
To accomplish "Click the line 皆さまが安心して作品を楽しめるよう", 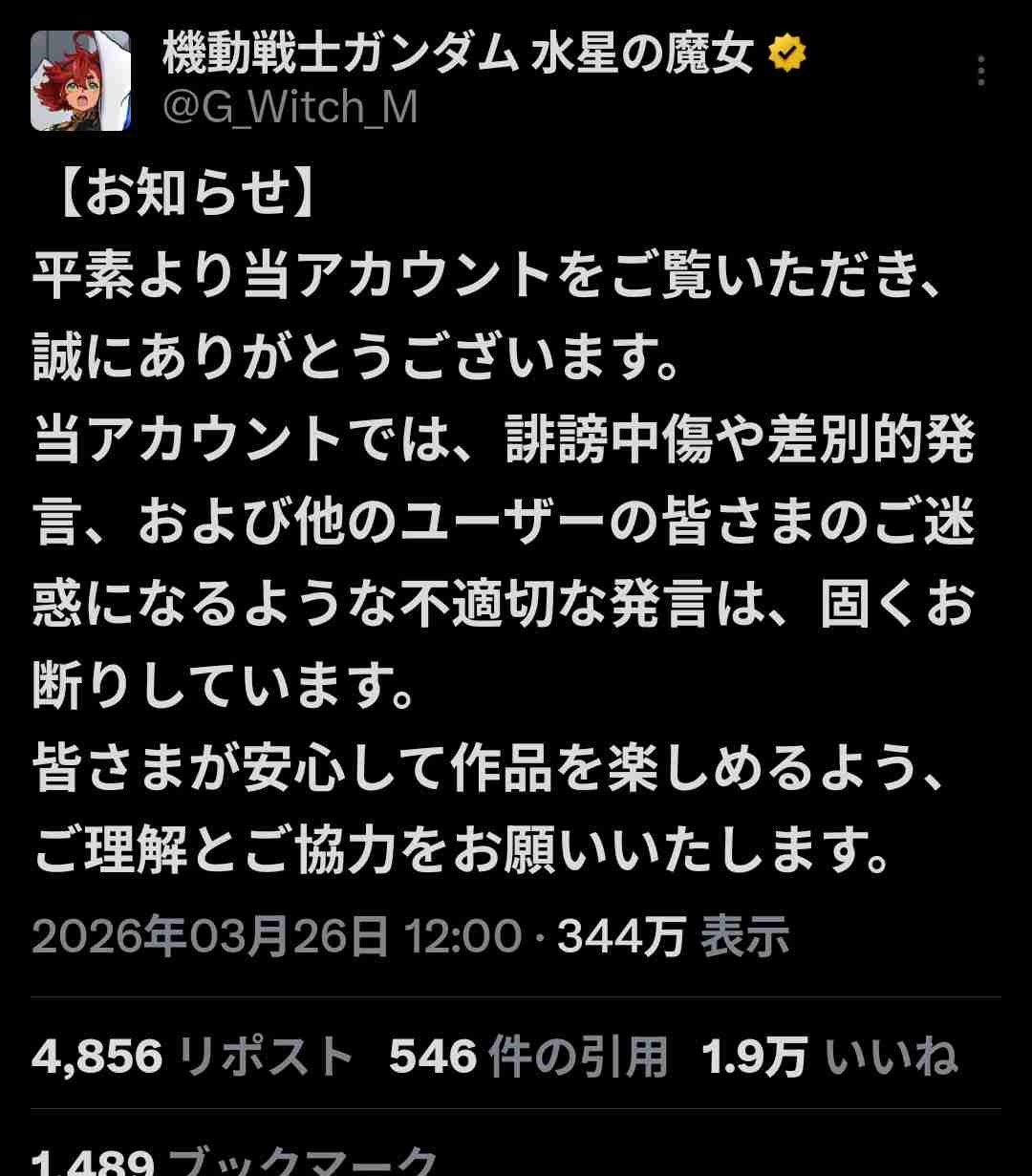I will [x=490, y=770].
